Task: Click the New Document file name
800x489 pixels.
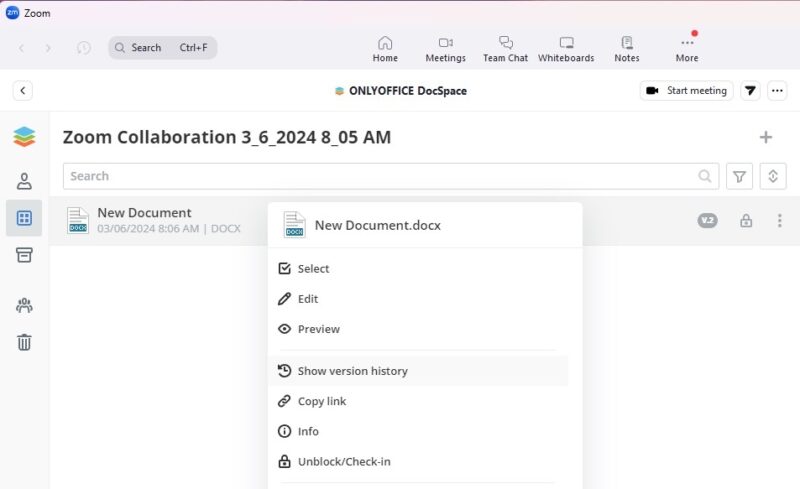Action: tap(144, 212)
